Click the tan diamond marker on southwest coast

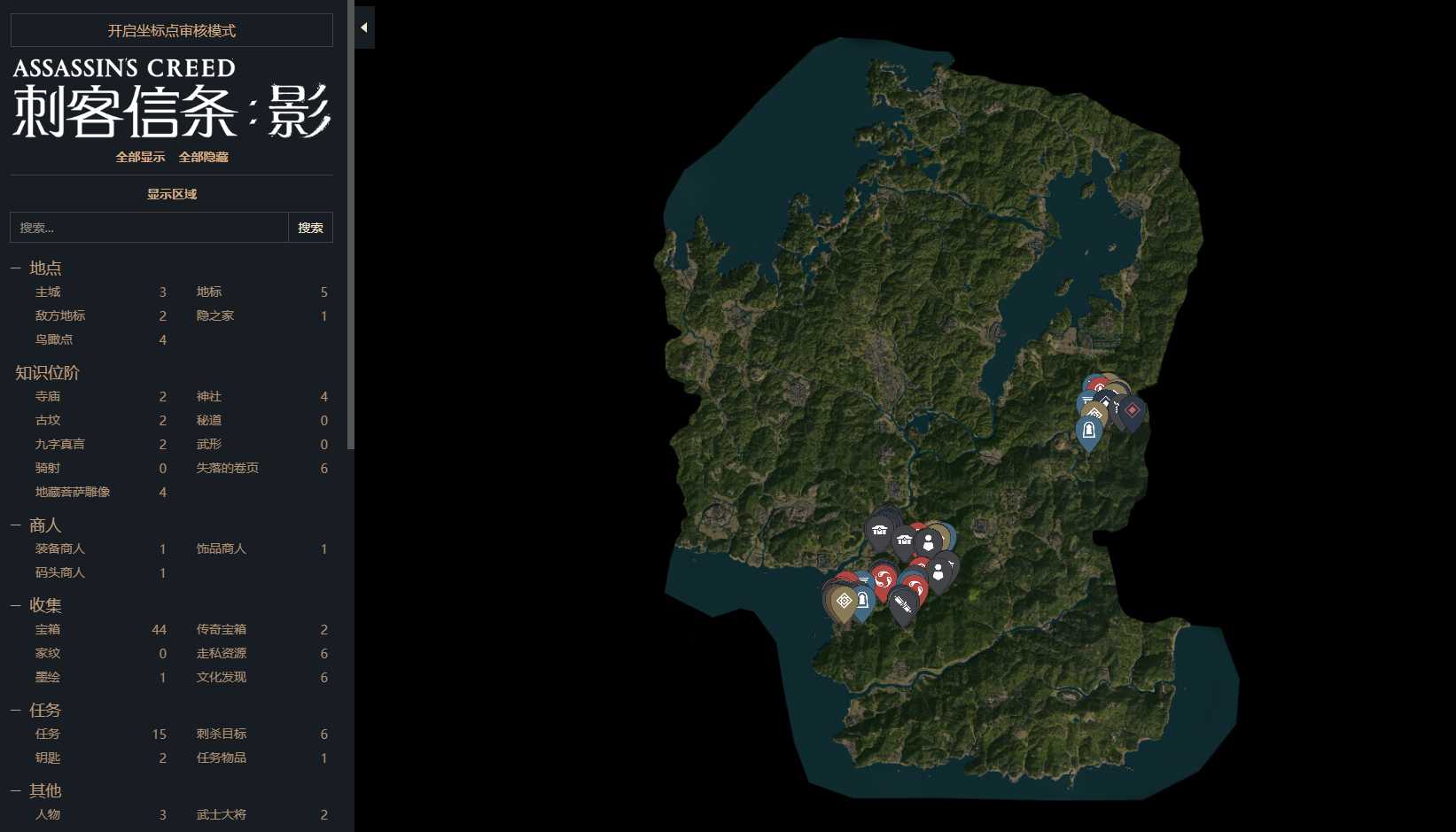[843, 602]
